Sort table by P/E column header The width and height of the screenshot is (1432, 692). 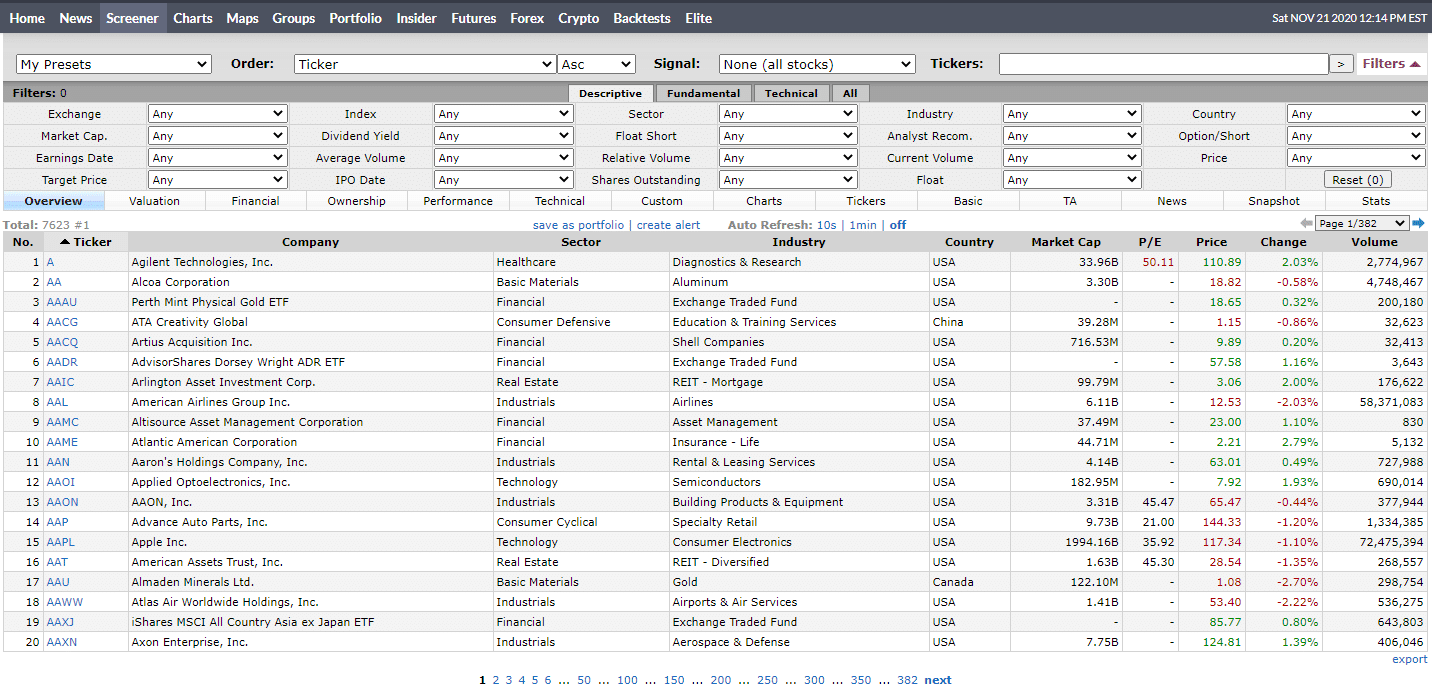(x=1149, y=242)
